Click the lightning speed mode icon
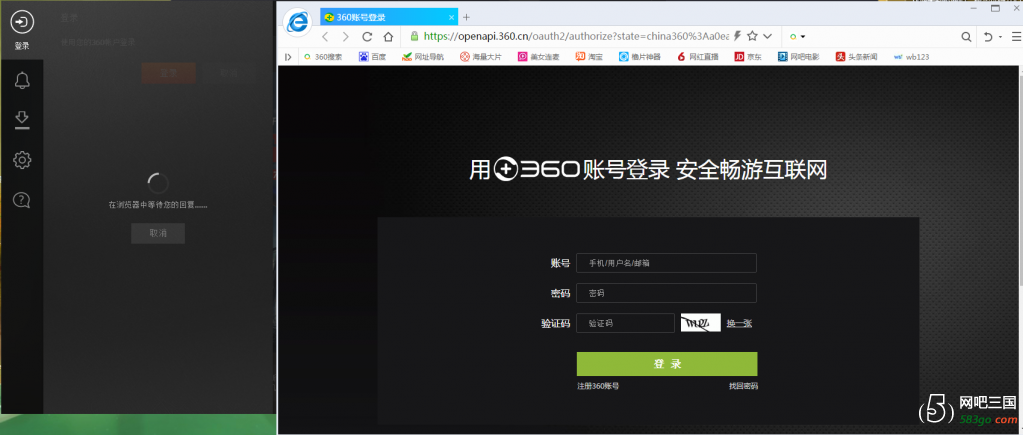Image resolution: width=1023 pixels, height=435 pixels. tap(738, 36)
